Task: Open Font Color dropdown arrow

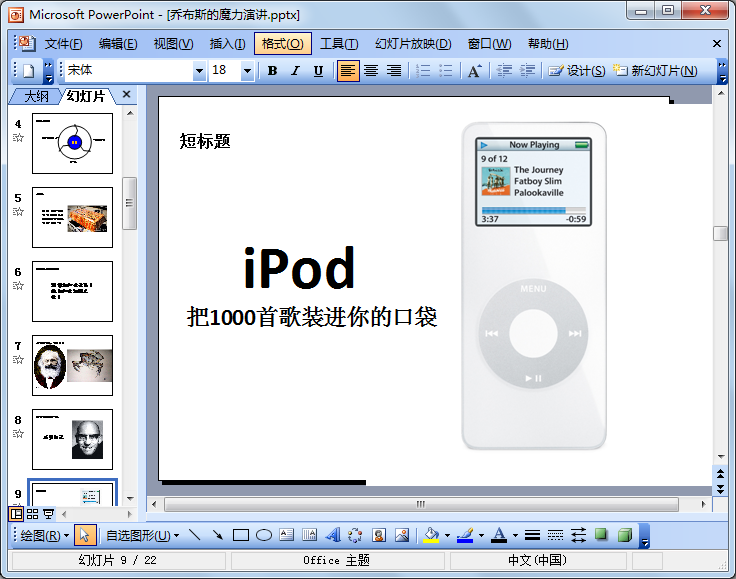Action: click(515, 535)
